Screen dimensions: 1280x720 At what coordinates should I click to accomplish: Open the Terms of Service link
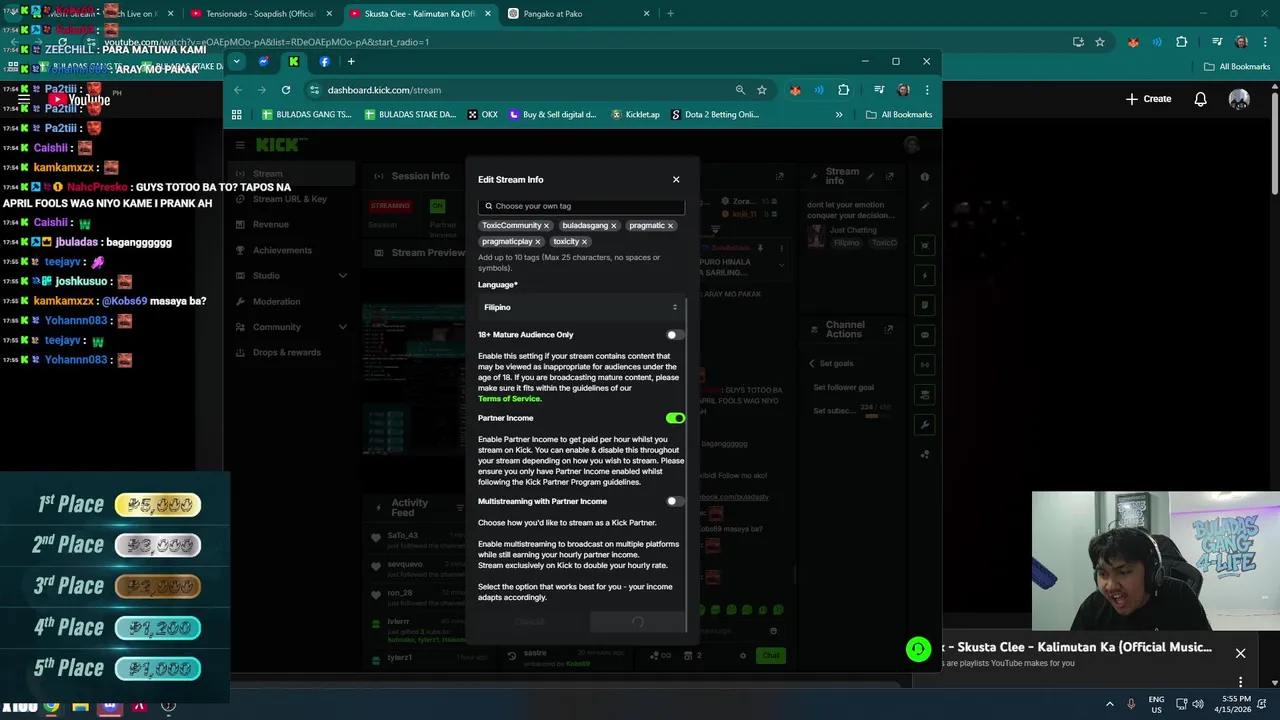click(x=509, y=399)
